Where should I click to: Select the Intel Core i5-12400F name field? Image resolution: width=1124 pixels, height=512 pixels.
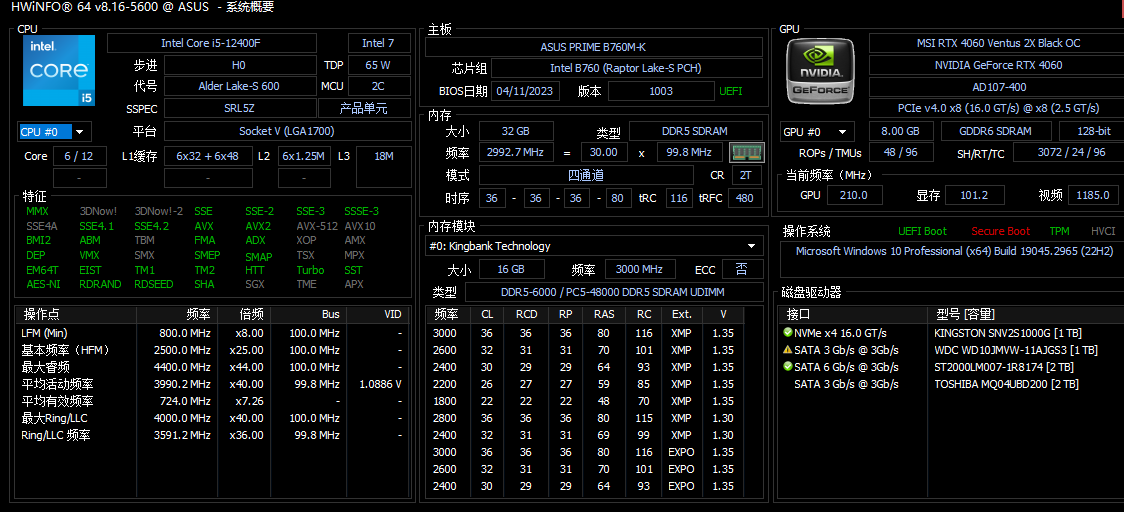(x=211, y=43)
